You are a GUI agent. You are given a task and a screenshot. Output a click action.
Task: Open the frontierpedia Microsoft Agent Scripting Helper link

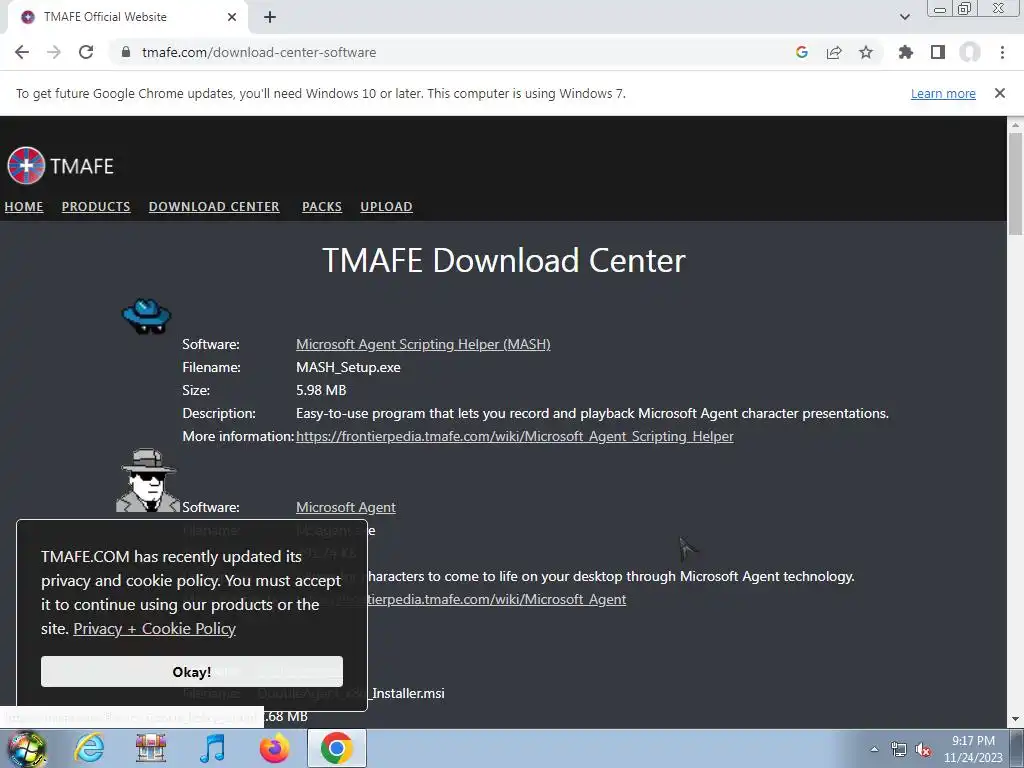[x=515, y=436]
